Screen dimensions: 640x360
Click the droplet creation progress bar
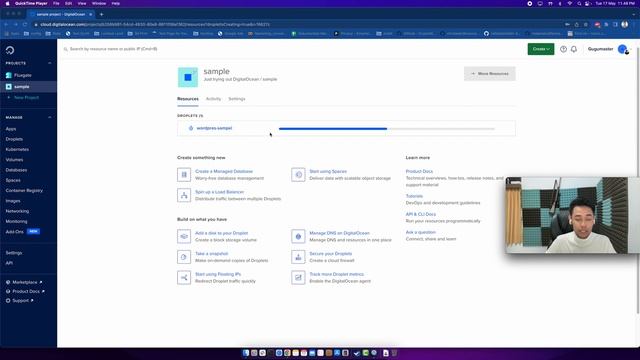coord(387,129)
